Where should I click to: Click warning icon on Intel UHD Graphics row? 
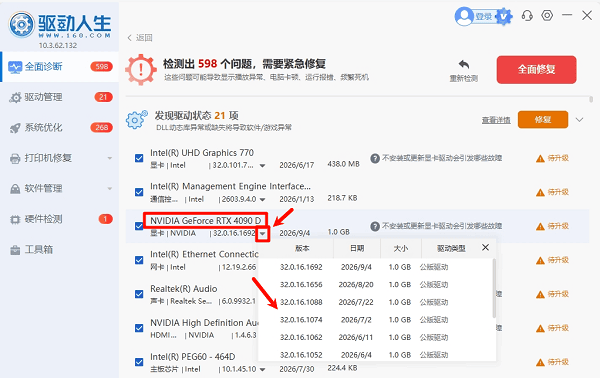pyautogui.click(x=540, y=158)
